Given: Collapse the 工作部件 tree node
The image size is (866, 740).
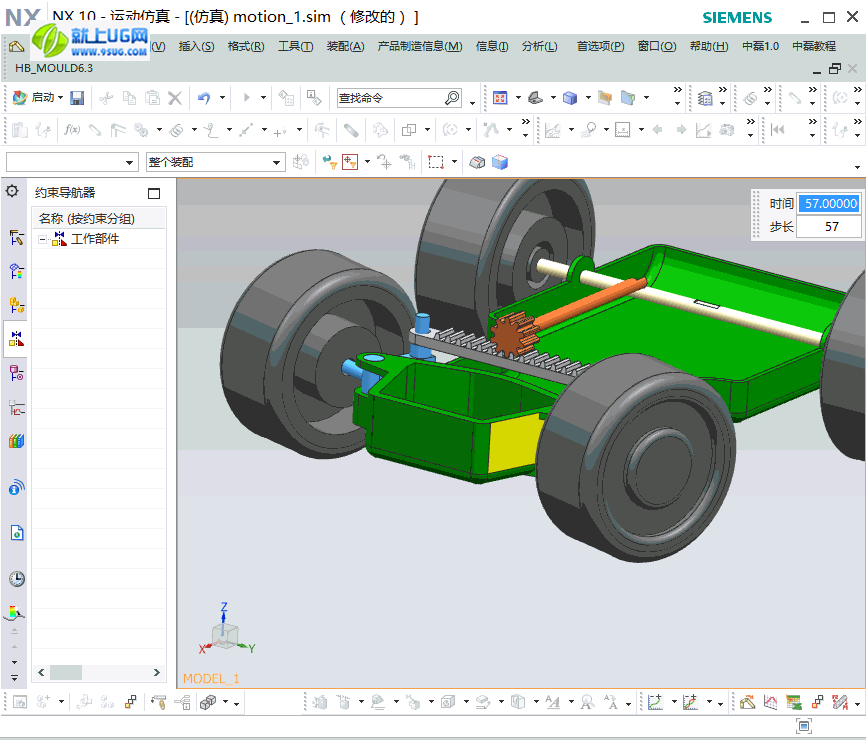Looking at the screenshot, I should [x=42, y=239].
